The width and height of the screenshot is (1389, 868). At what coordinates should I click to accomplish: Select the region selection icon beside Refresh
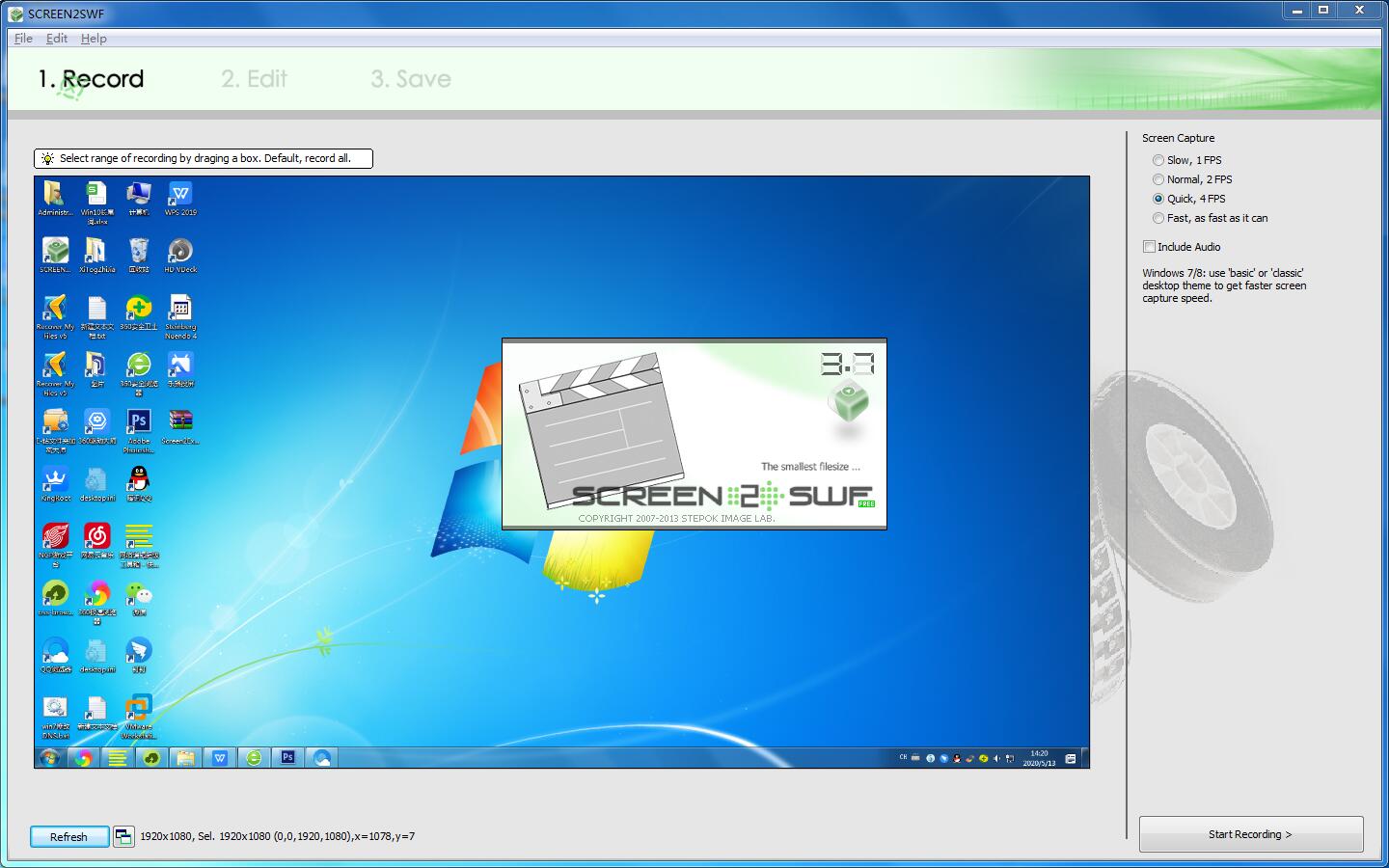pyautogui.click(x=123, y=836)
